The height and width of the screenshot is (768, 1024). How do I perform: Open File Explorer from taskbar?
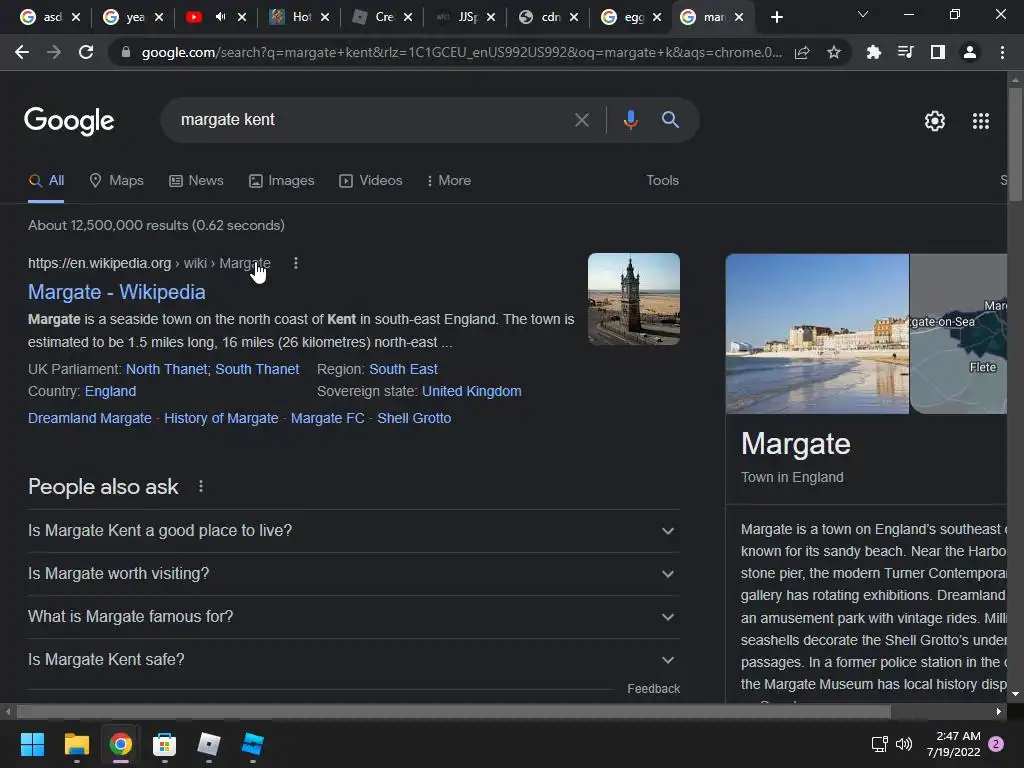pos(76,744)
